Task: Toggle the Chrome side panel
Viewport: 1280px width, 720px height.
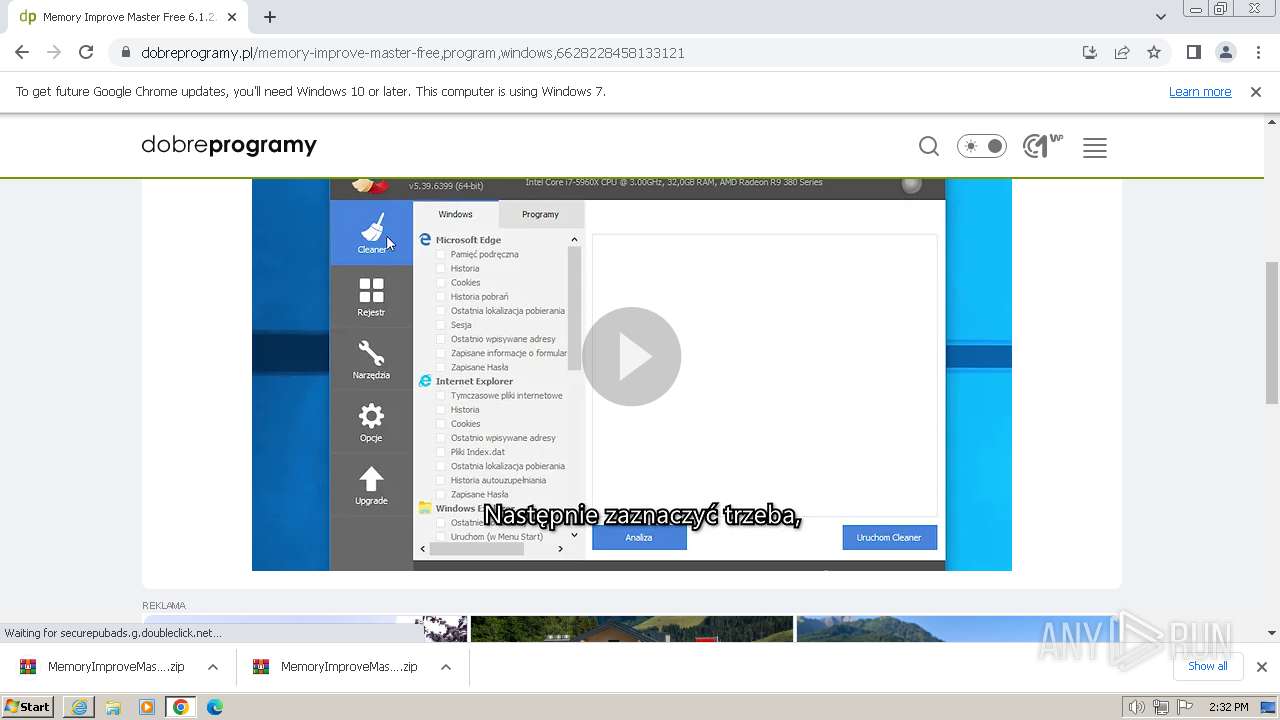Action: 1193,53
